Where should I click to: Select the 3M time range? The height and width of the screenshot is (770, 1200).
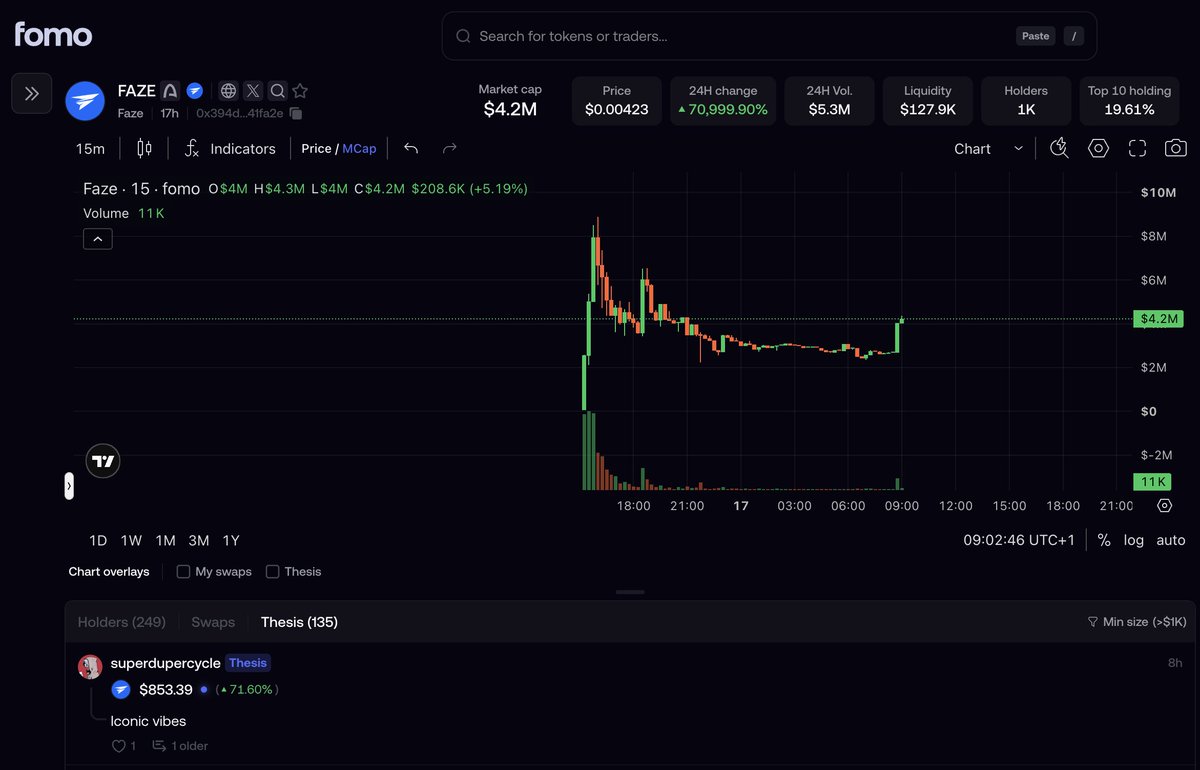point(199,541)
